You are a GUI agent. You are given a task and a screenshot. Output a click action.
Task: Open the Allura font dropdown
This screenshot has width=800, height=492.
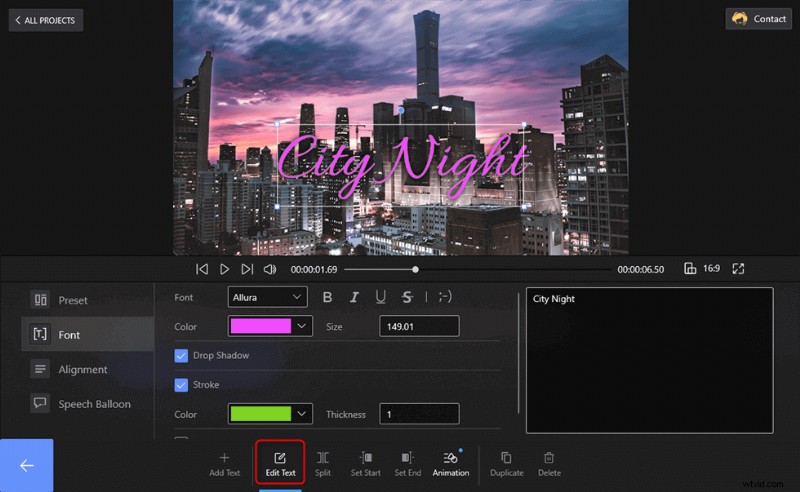[x=267, y=297]
